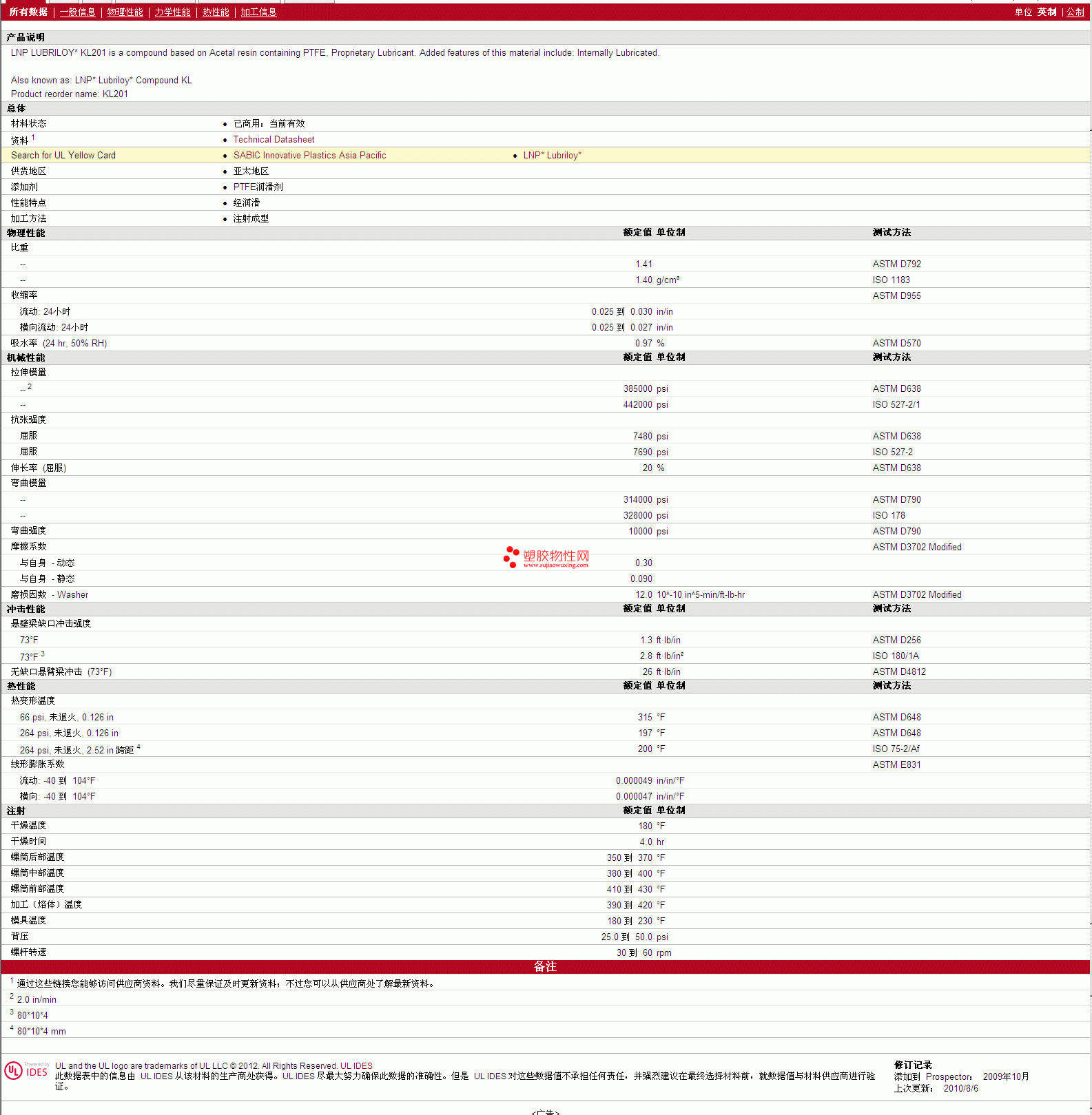Click the 80*10*4 mm footnote text
Viewport: 1092px width, 1115px height.
[41, 1032]
